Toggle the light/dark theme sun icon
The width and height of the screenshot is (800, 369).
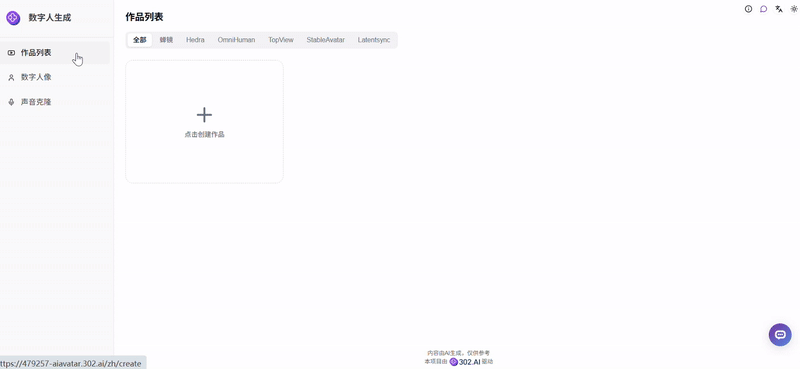794,9
